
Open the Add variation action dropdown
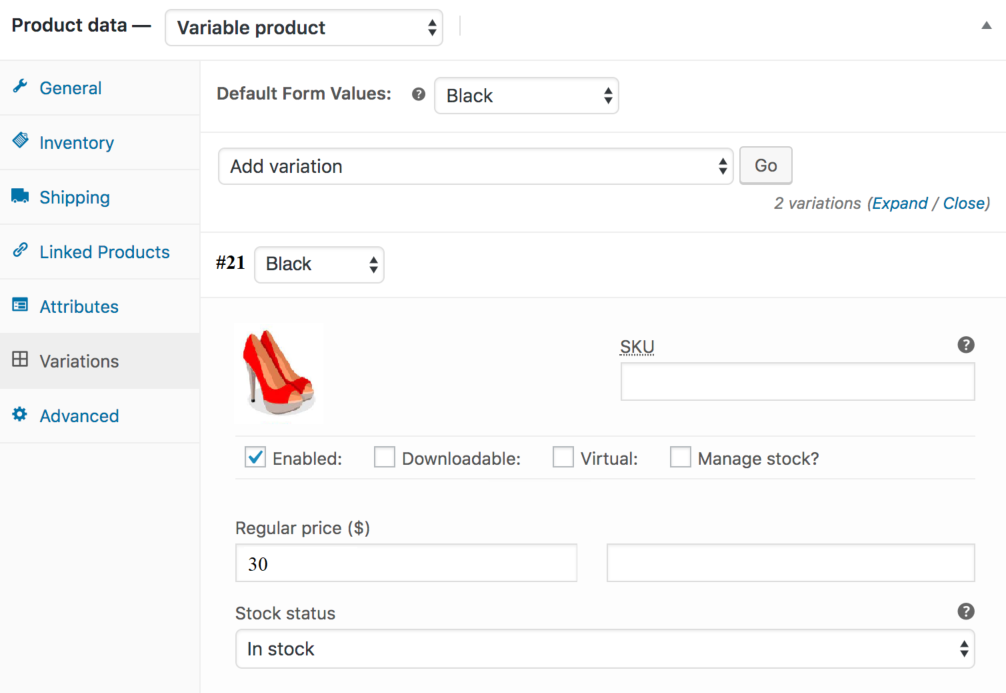point(475,166)
